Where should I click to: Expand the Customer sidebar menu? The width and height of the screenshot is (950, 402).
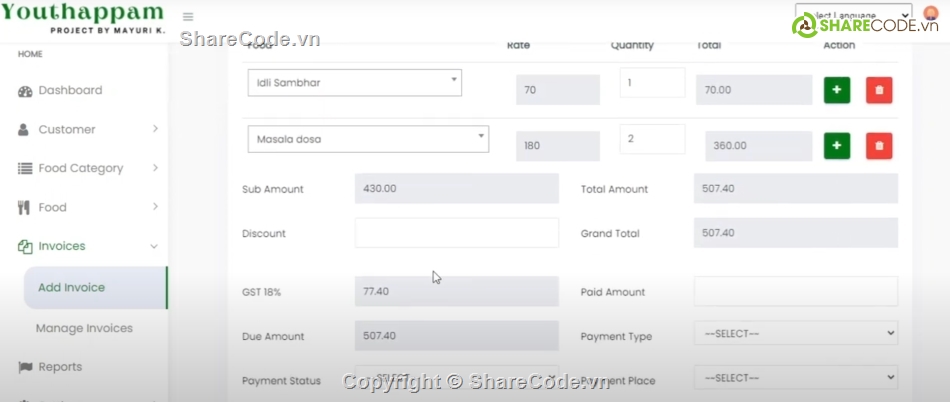[87, 129]
